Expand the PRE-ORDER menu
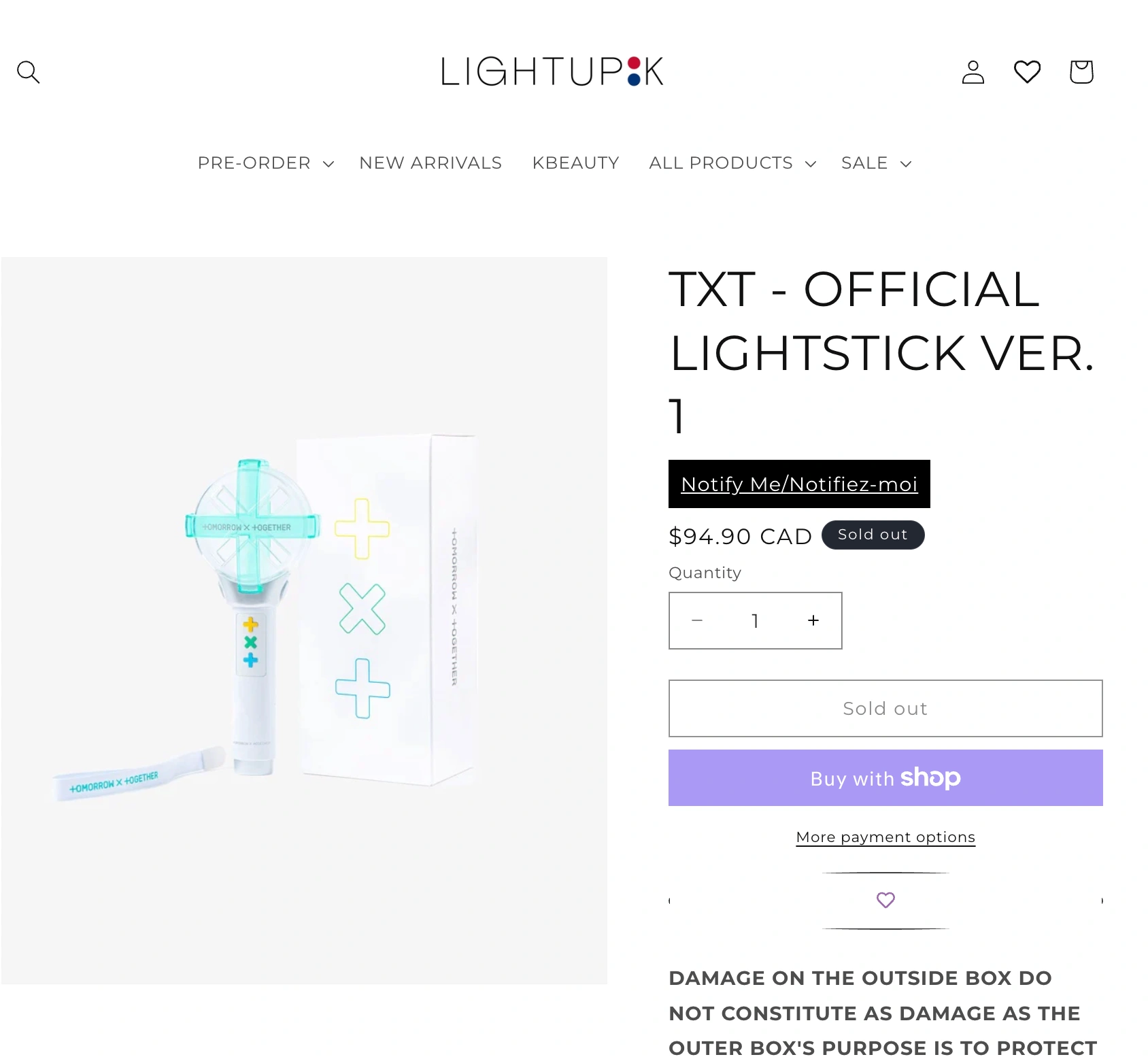Image resolution: width=1148 pixels, height=1057 pixels. (x=266, y=163)
